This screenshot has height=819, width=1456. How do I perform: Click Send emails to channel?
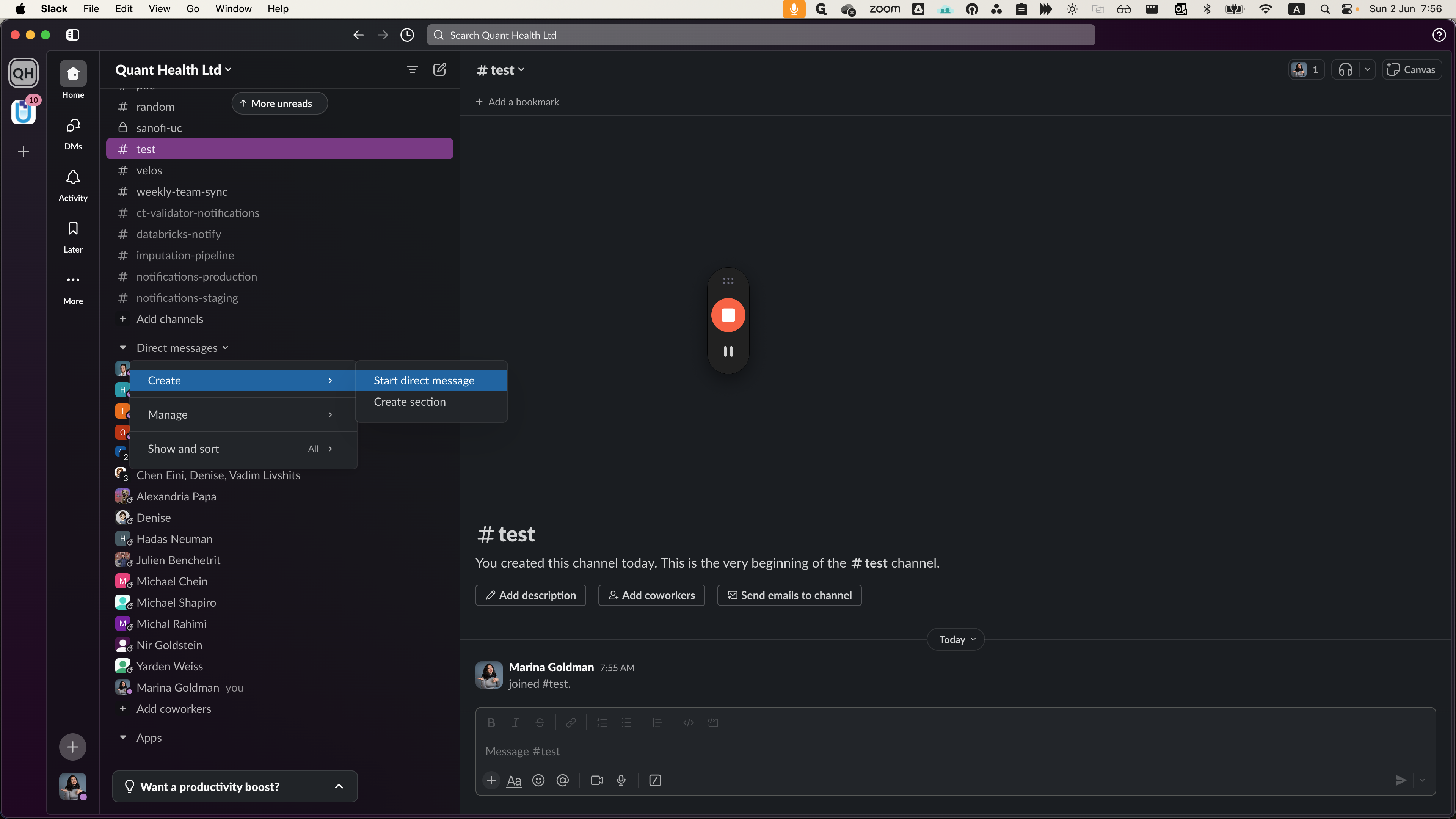tap(789, 596)
